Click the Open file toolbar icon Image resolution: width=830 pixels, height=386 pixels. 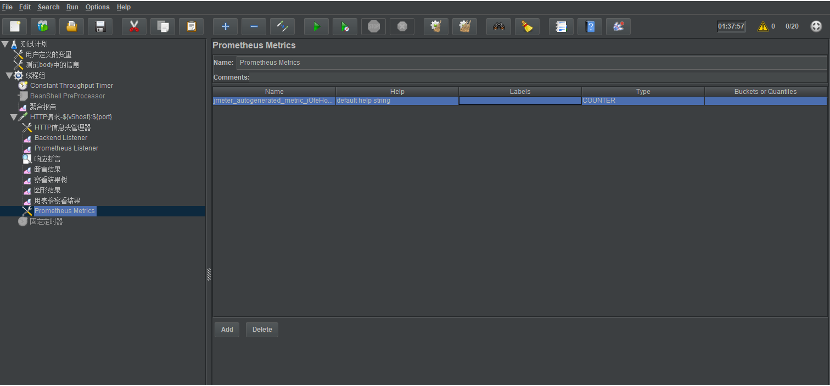point(72,26)
